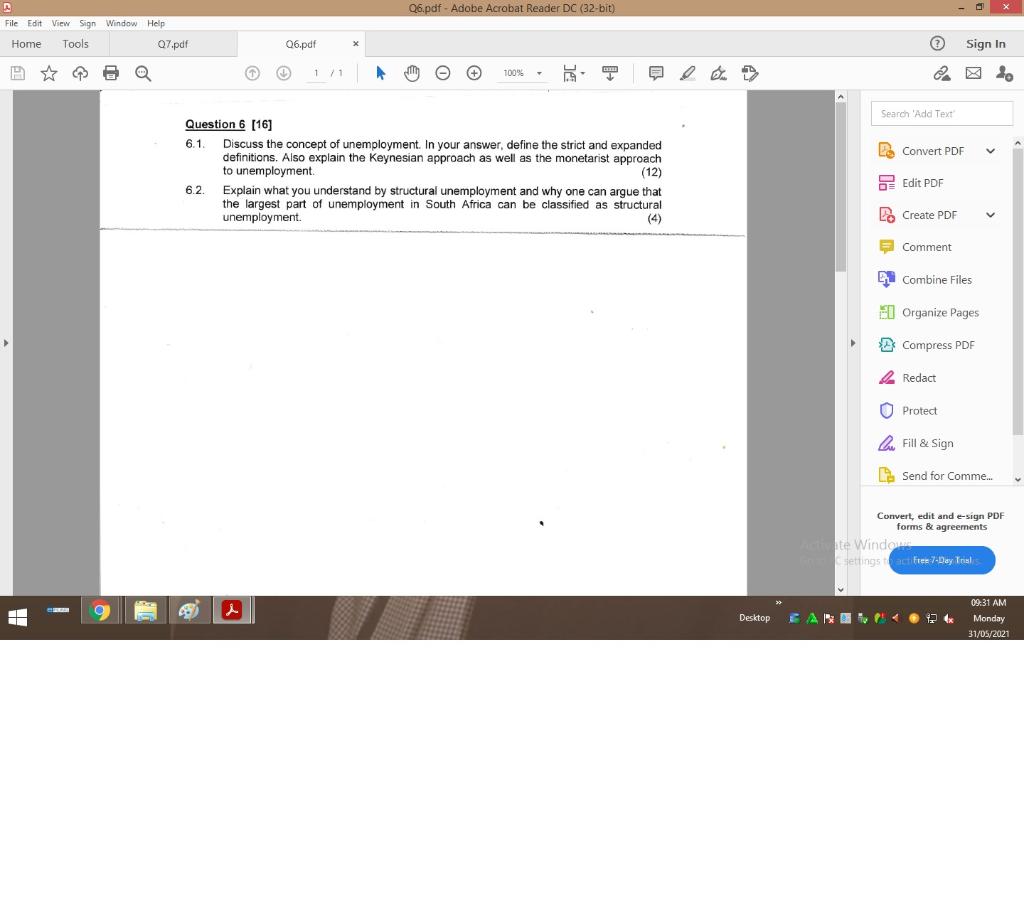Zoom in using the plus icon
The image size is (1024, 910).
coord(474,72)
